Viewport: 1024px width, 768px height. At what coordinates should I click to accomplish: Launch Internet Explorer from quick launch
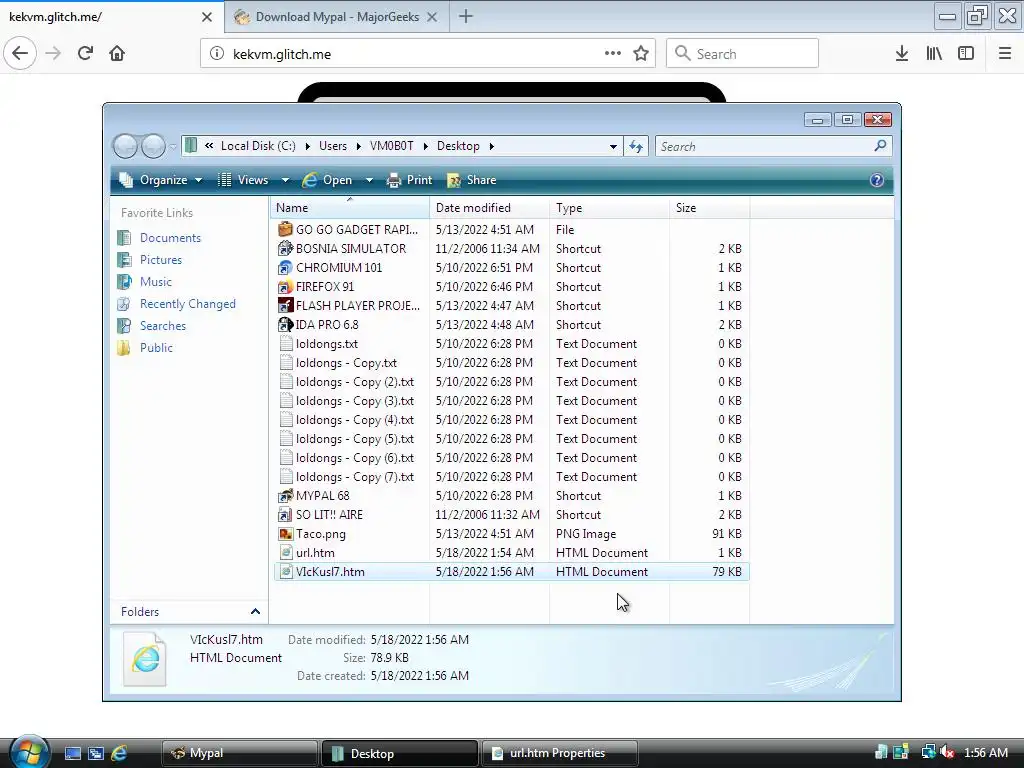click(119, 753)
